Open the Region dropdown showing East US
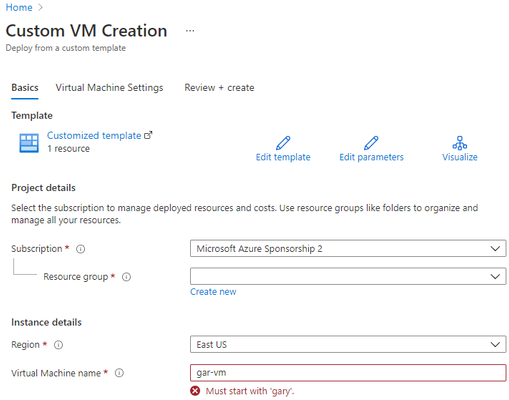Image resolution: width=509 pixels, height=400 pixels. point(348,344)
